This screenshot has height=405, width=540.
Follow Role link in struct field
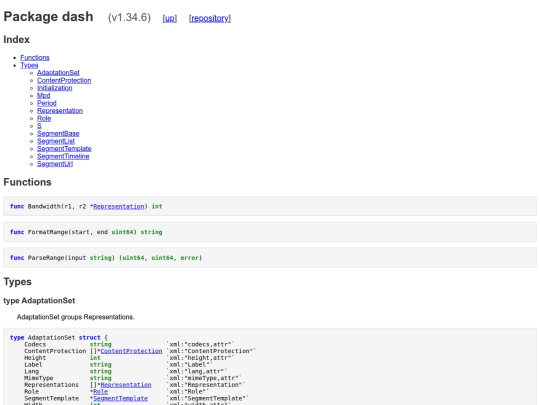pyautogui.click(x=100, y=392)
